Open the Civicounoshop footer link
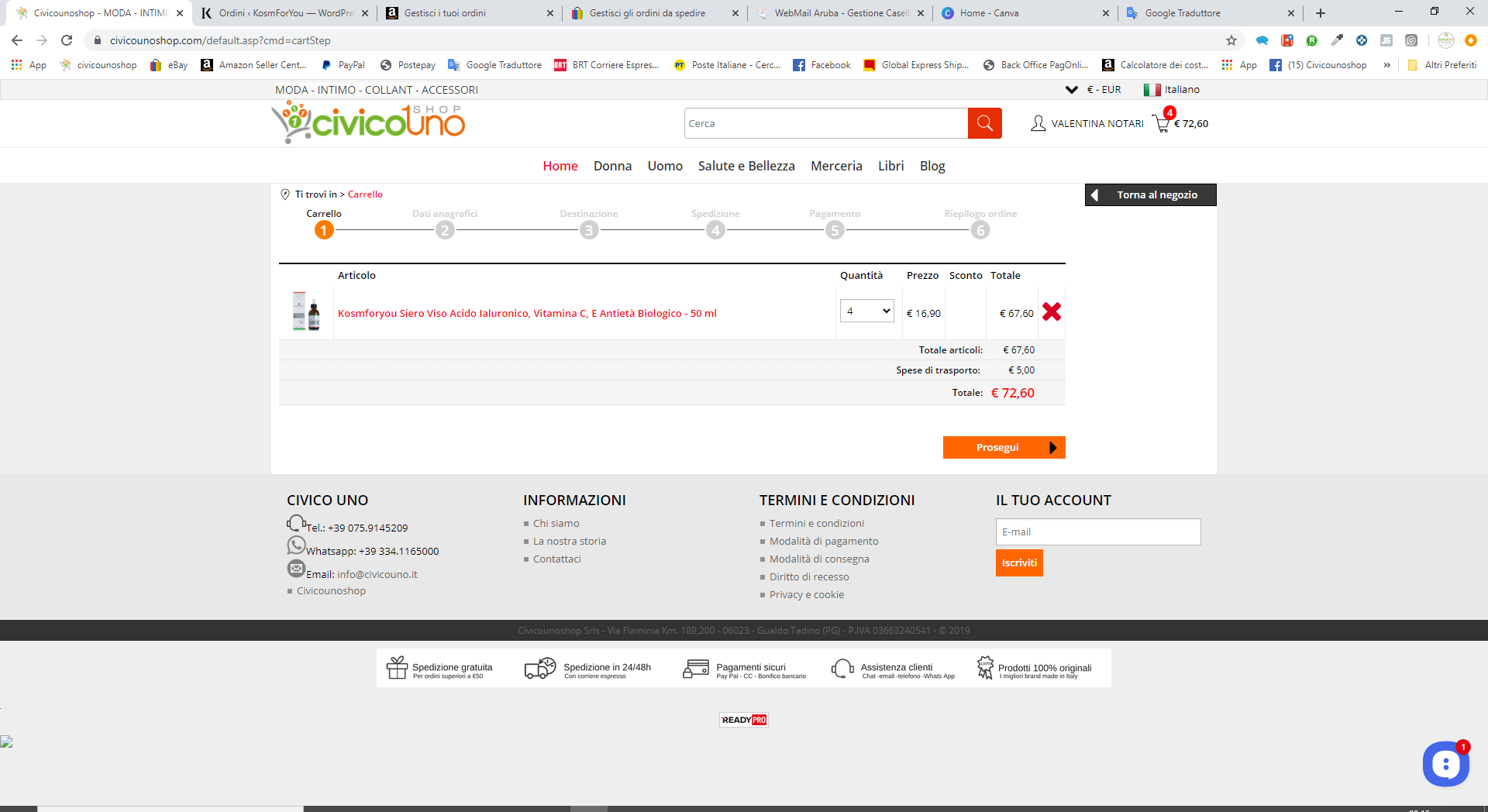The height and width of the screenshot is (812, 1488). (x=331, y=591)
